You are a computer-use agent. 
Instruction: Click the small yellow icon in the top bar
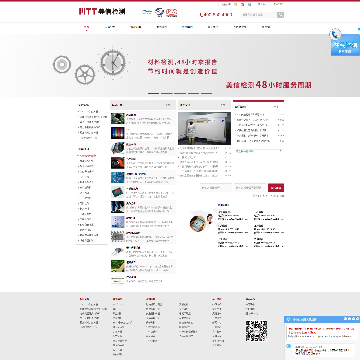[235, 4]
